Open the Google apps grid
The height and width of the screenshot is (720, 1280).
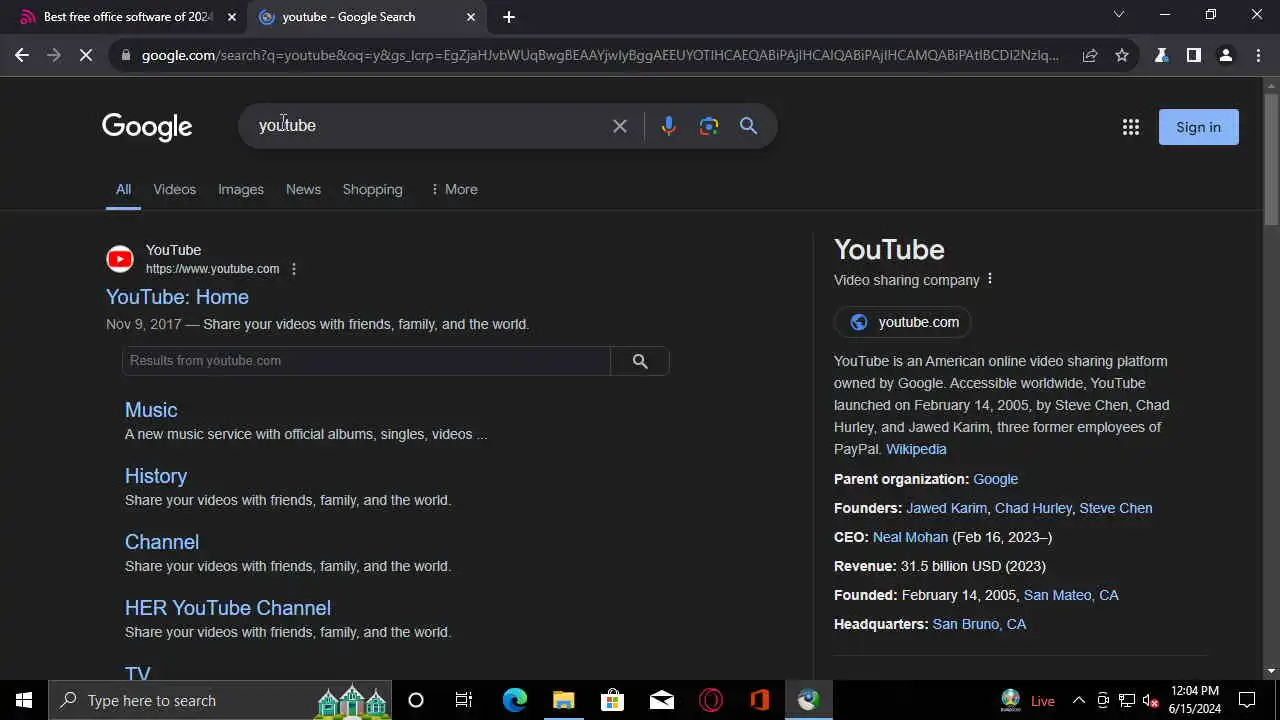(x=1131, y=127)
